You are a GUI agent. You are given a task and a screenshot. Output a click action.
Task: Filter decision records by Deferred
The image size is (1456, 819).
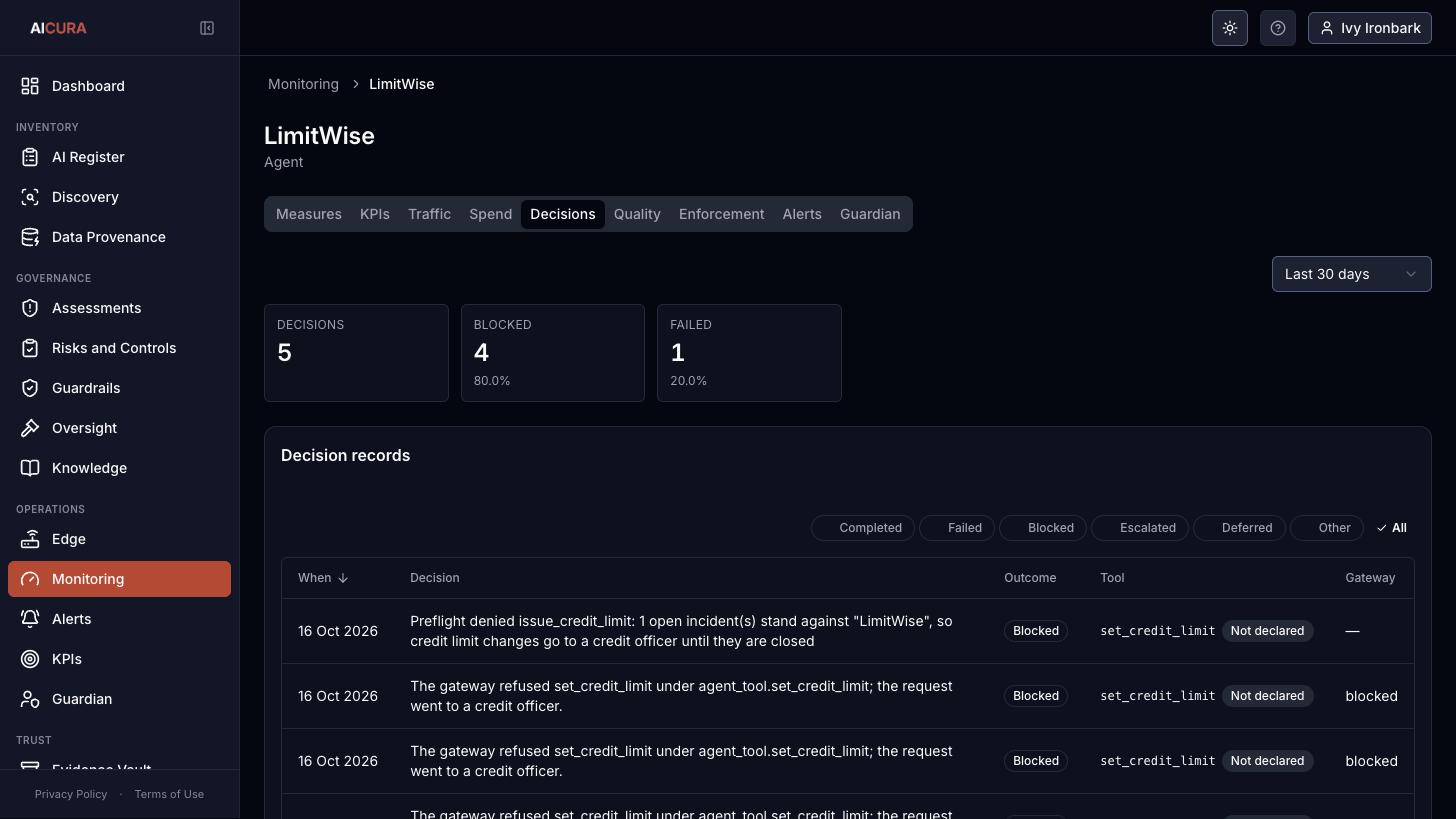pyautogui.click(x=1239, y=528)
